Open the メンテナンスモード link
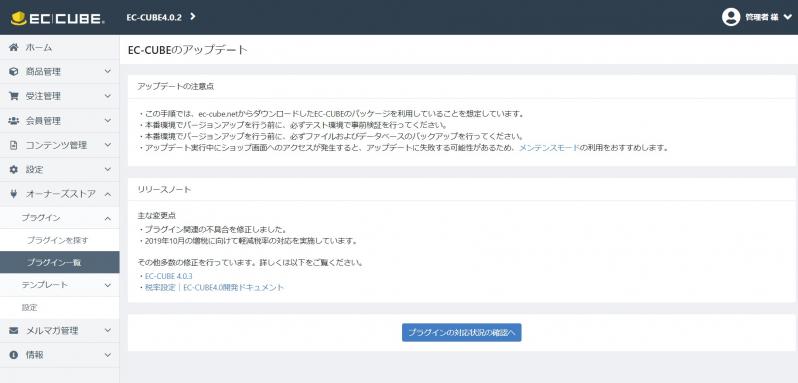The width and height of the screenshot is (798, 383). click(550, 148)
